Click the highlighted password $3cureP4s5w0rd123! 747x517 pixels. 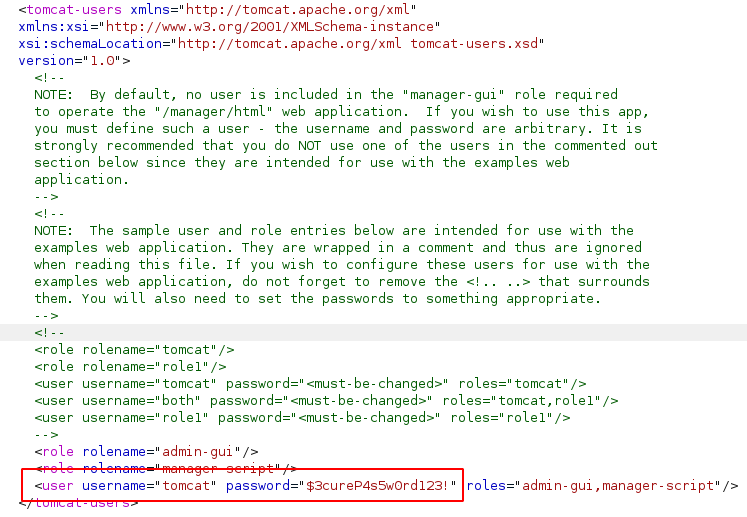tap(380, 485)
